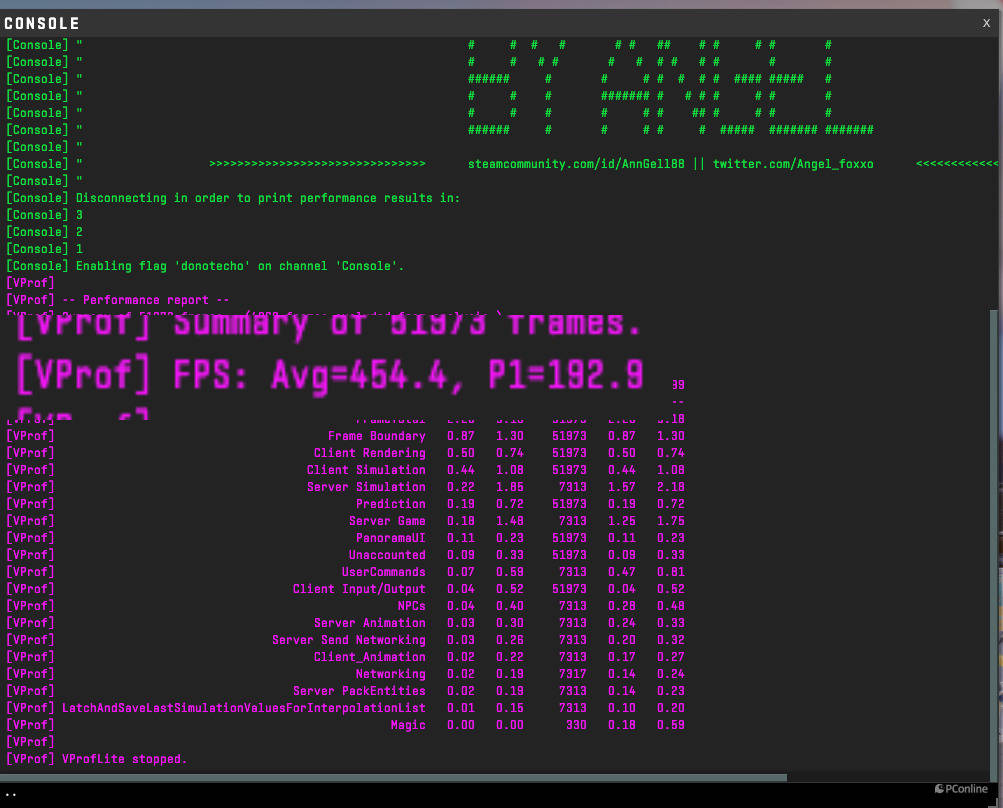Click the countdown '3' console line

[x=79, y=215]
